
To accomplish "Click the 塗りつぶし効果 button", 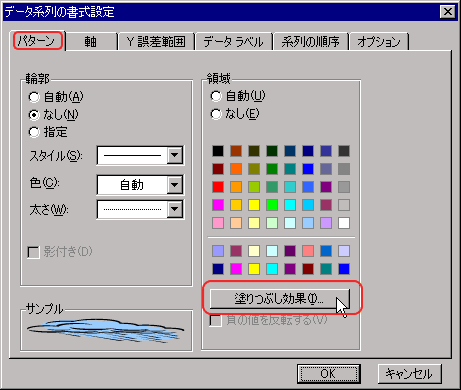I will click(279, 298).
